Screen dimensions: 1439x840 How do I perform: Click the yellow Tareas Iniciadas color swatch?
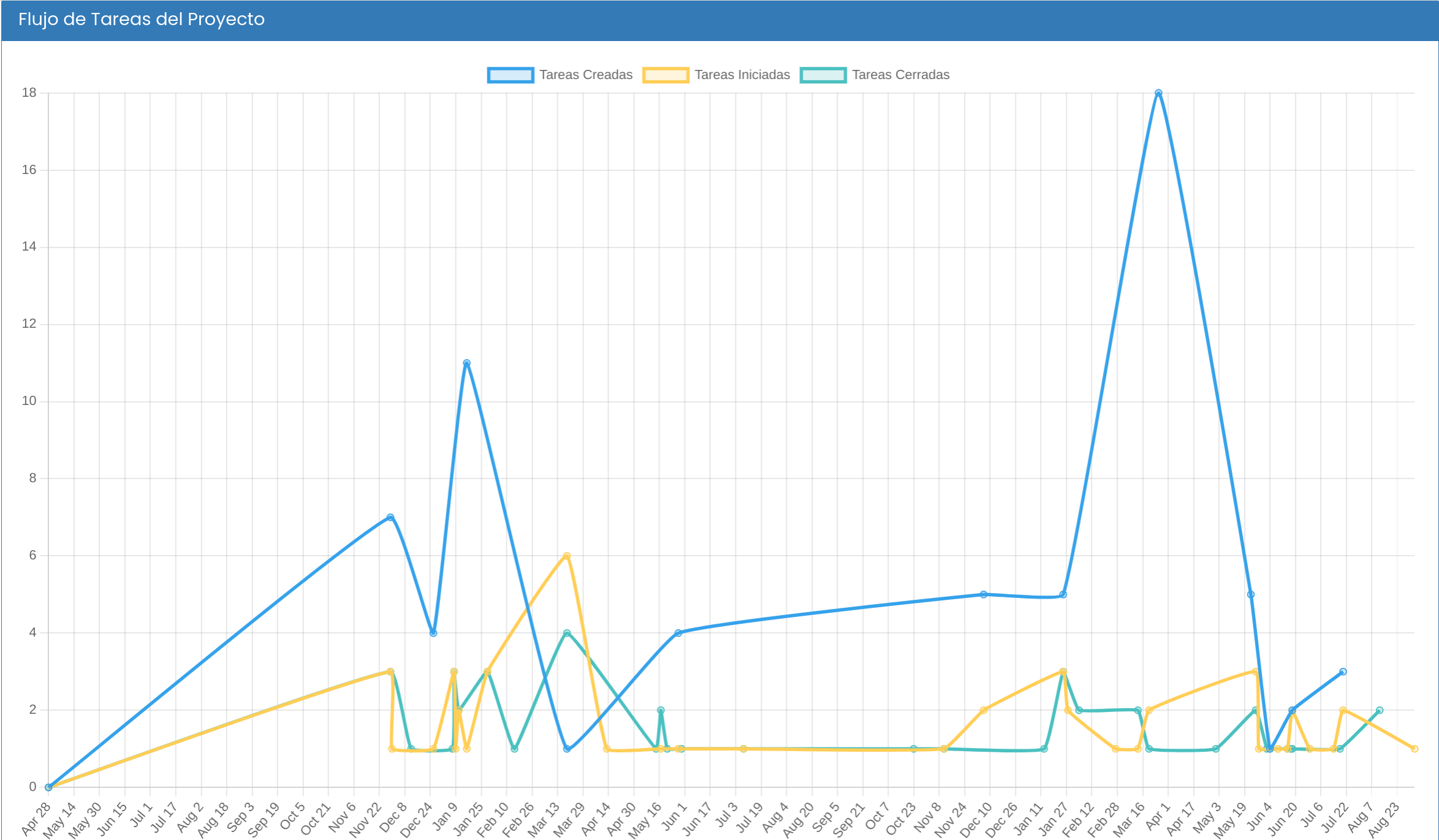tap(665, 75)
